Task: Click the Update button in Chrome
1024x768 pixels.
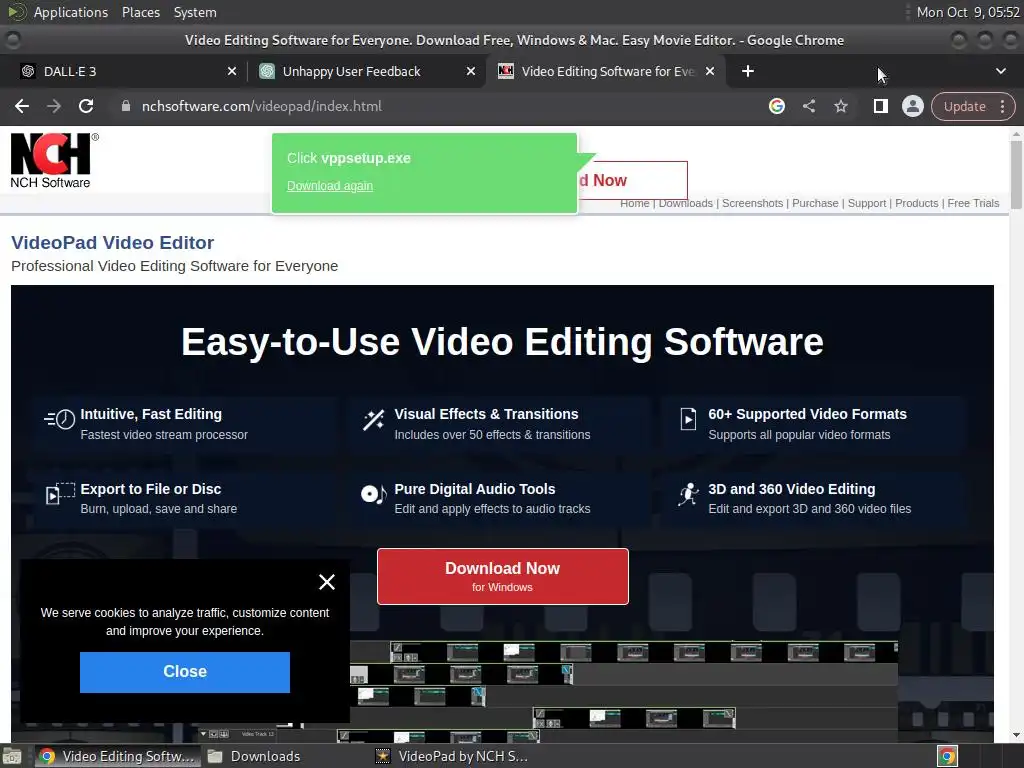Action: coord(964,106)
